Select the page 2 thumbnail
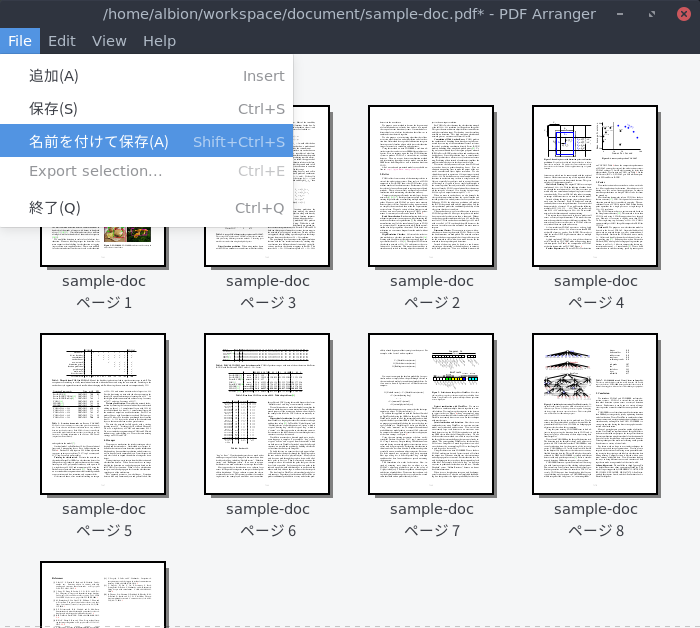 (431, 186)
